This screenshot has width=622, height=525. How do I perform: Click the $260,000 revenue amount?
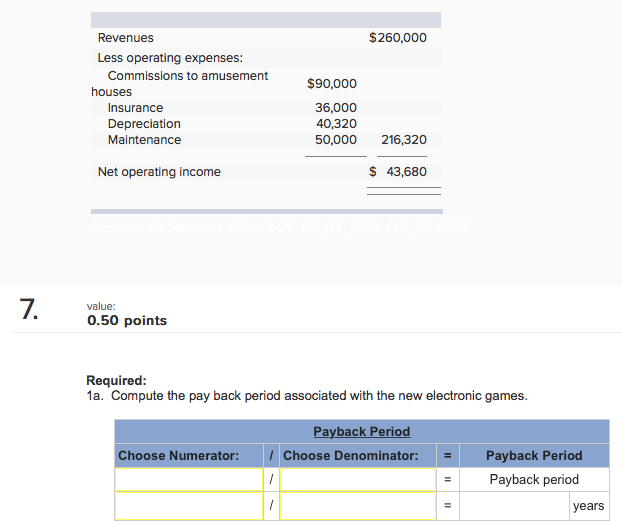(398, 38)
